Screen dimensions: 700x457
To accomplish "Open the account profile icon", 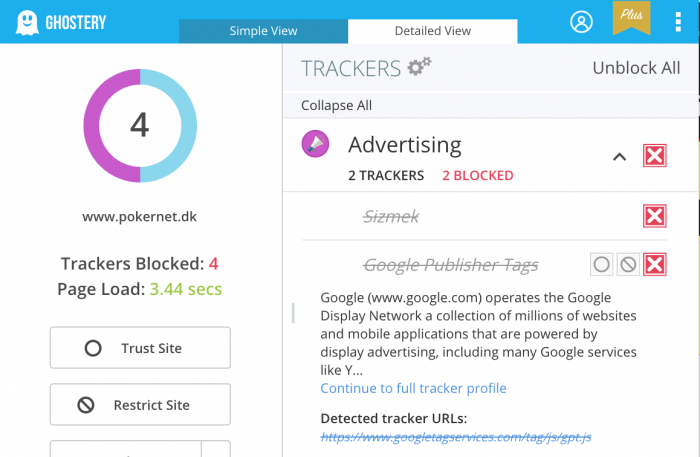I will coord(581,22).
